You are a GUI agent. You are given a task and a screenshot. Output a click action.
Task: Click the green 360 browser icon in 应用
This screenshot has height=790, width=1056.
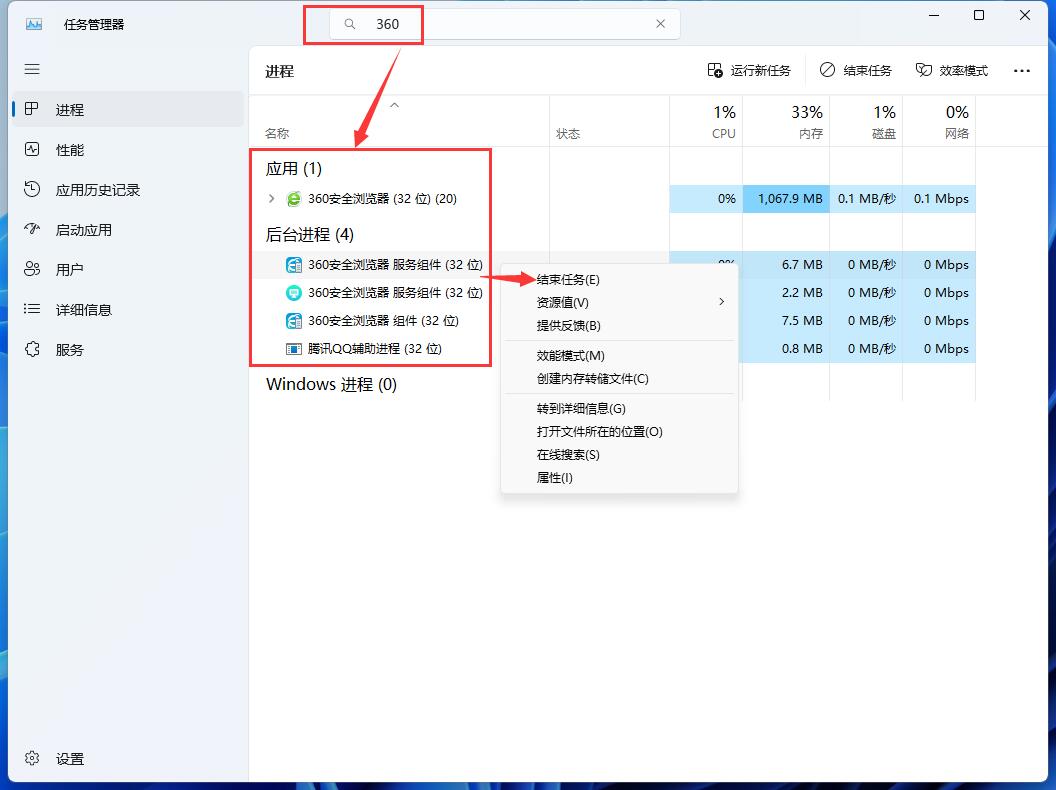[294, 199]
